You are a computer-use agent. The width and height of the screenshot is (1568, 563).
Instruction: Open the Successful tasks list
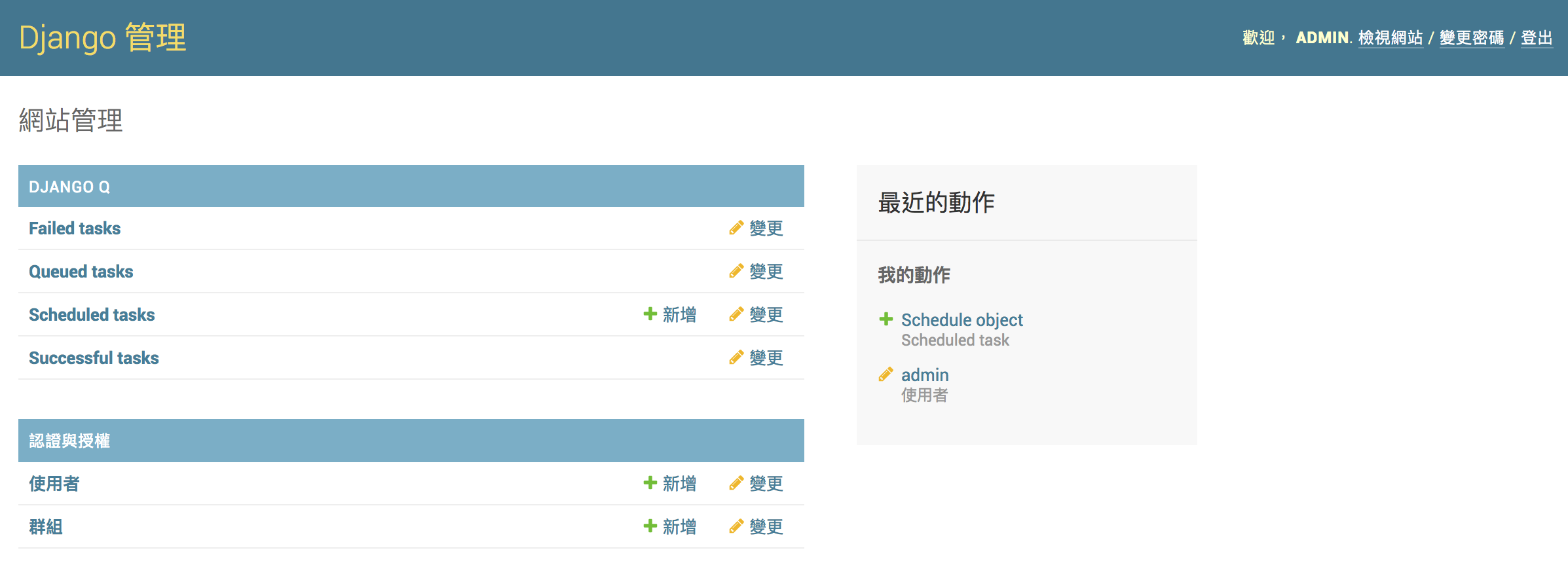point(94,358)
